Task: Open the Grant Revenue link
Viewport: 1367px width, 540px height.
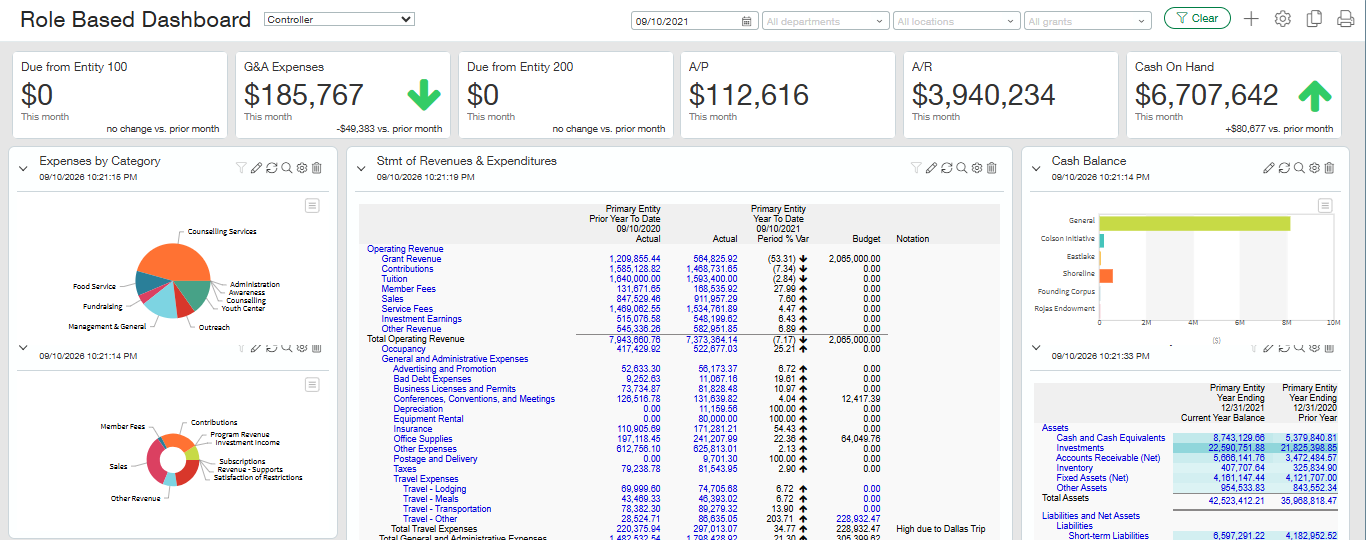Action: click(411, 259)
